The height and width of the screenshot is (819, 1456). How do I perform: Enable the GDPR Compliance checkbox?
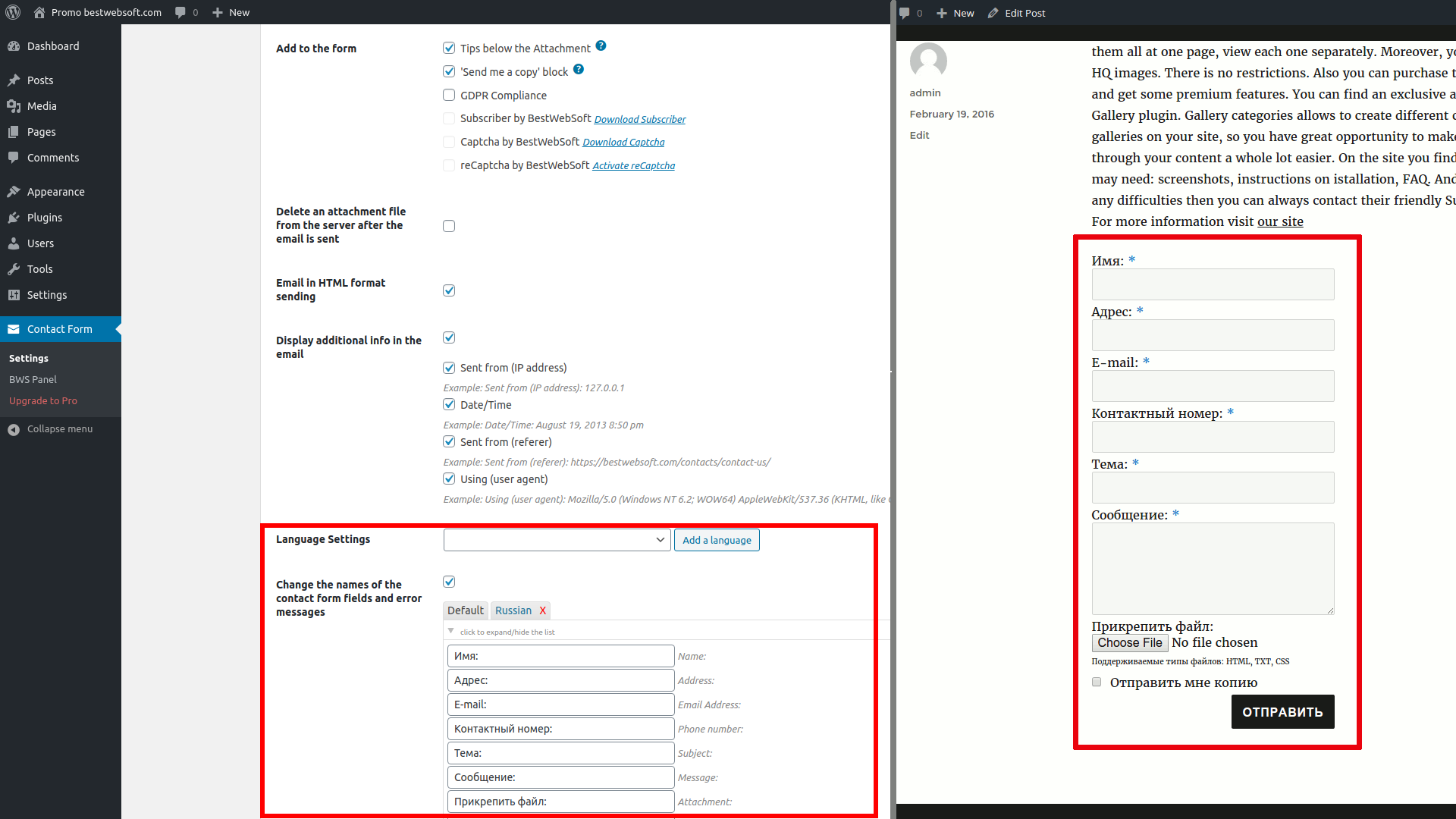point(449,95)
